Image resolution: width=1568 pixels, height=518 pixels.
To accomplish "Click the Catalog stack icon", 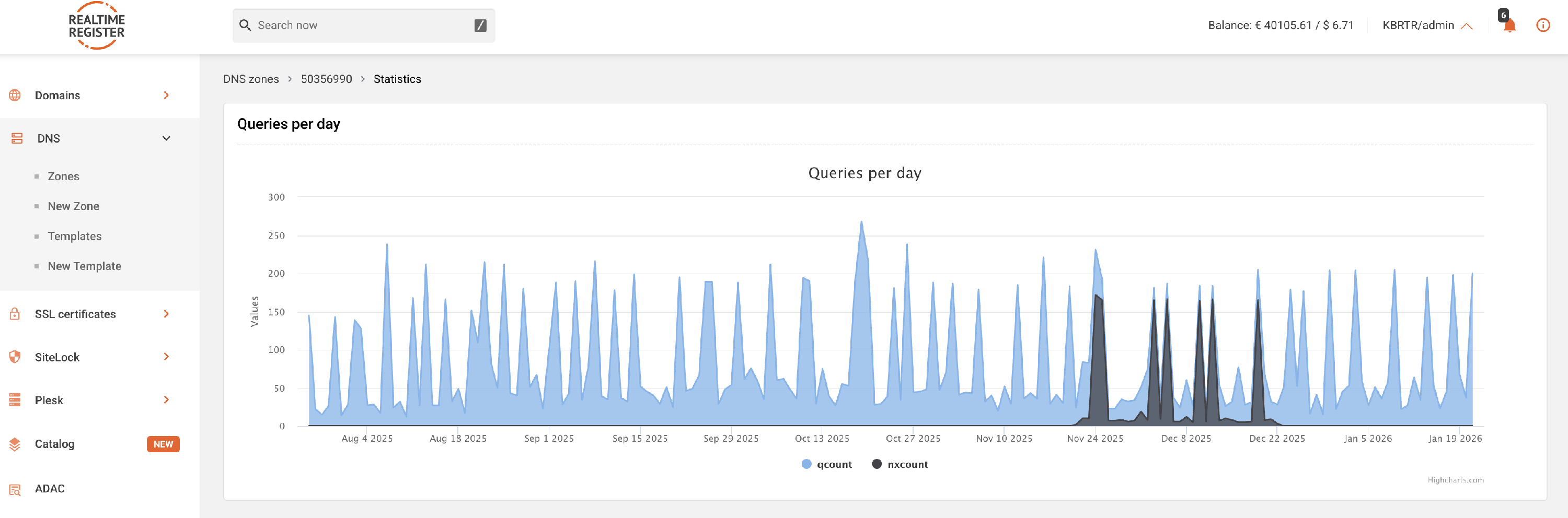I will (x=15, y=444).
